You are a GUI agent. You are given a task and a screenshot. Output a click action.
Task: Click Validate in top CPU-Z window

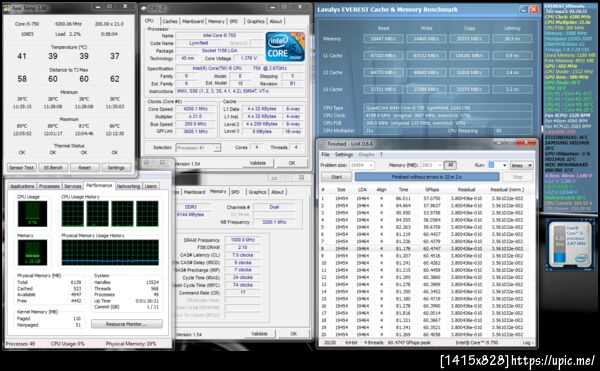pos(258,163)
